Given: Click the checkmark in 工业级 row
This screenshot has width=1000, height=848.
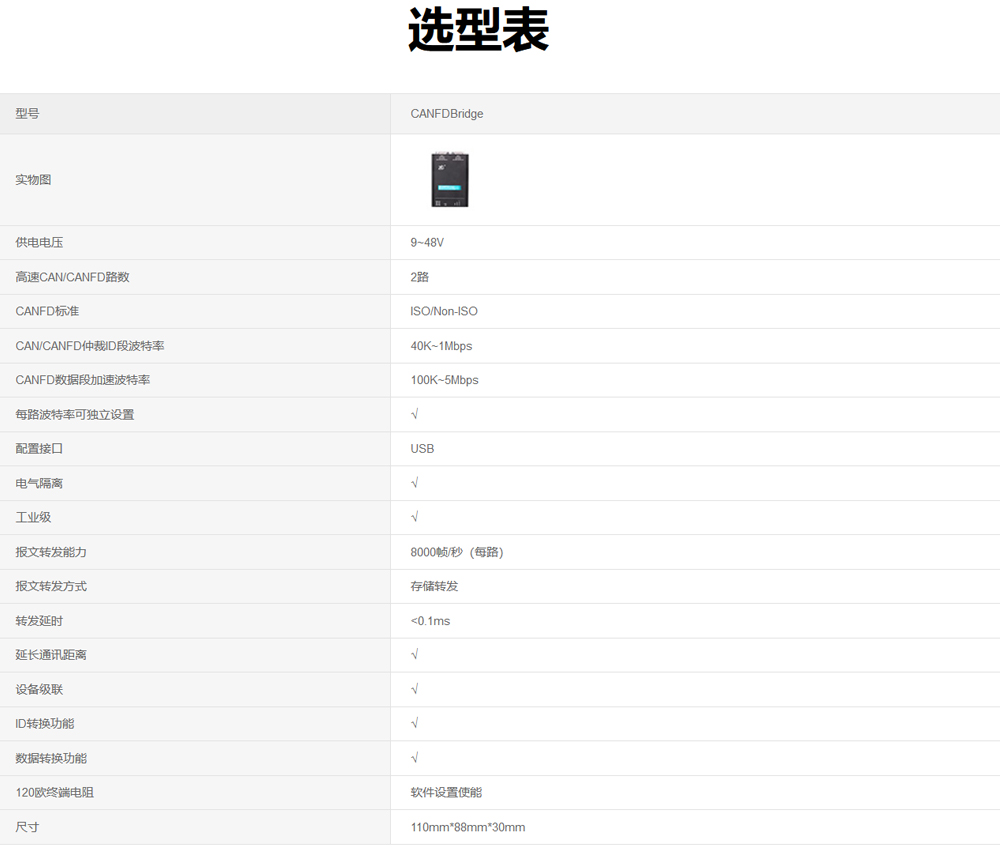Looking at the screenshot, I should click(x=415, y=517).
